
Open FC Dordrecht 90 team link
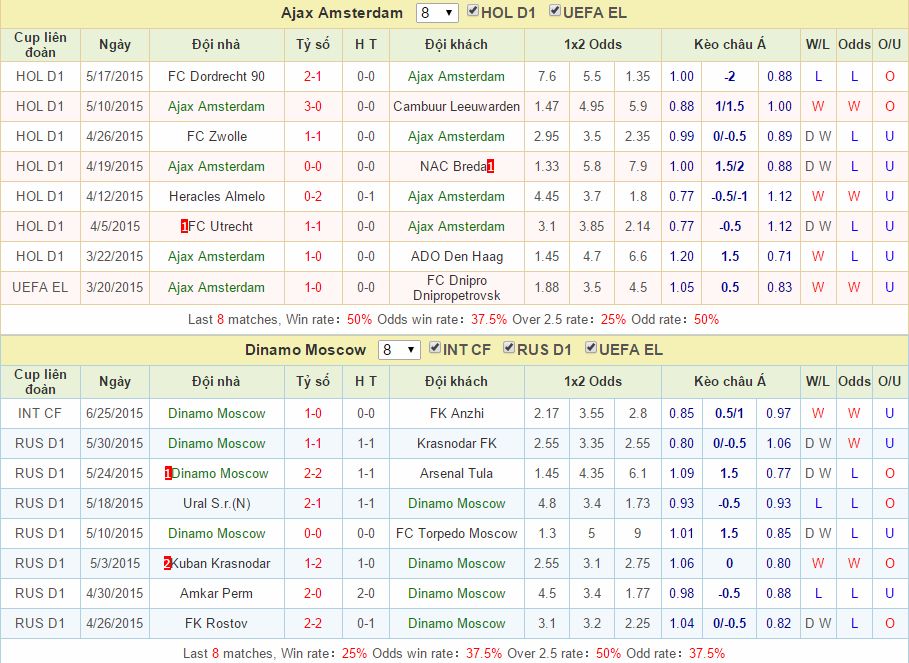pos(216,76)
